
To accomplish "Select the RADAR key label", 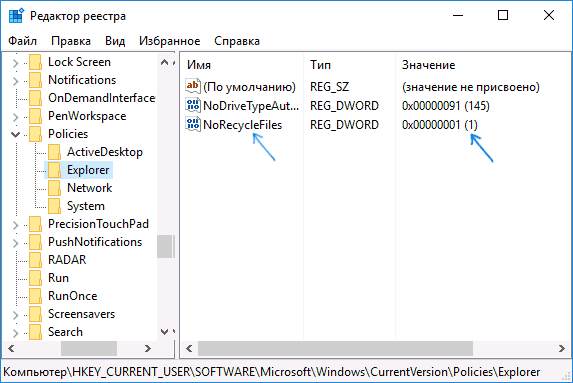I will (67, 260).
